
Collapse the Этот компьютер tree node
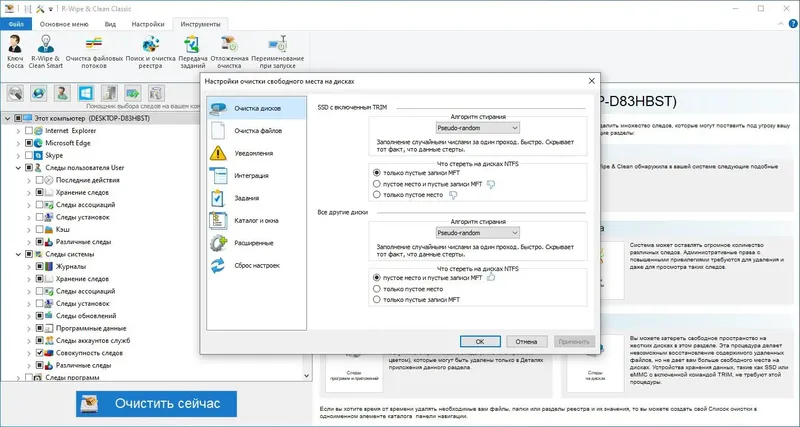click(x=7, y=118)
